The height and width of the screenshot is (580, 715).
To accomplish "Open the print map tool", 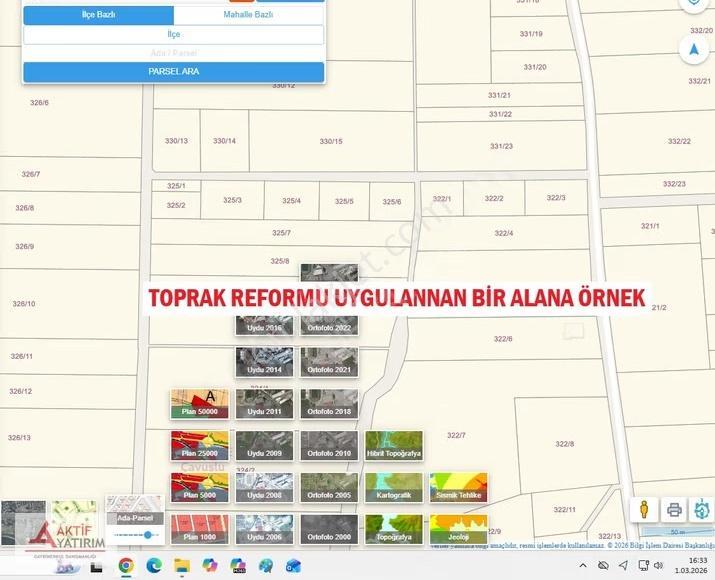I will click(674, 509).
